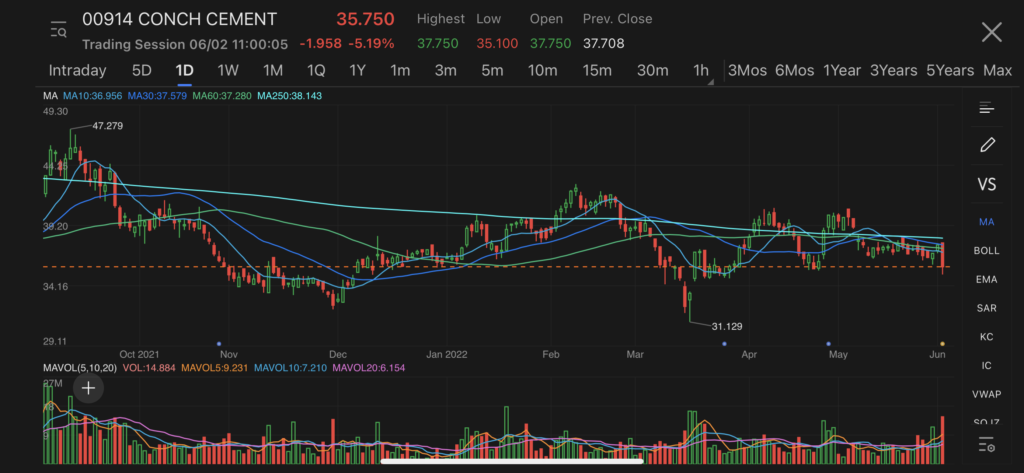Select the 1M monthly tab
This screenshot has width=1024, height=473.
(x=272, y=71)
